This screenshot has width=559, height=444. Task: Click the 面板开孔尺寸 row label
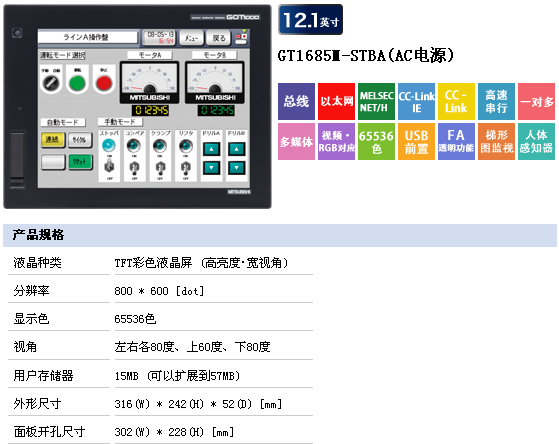point(49,432)
